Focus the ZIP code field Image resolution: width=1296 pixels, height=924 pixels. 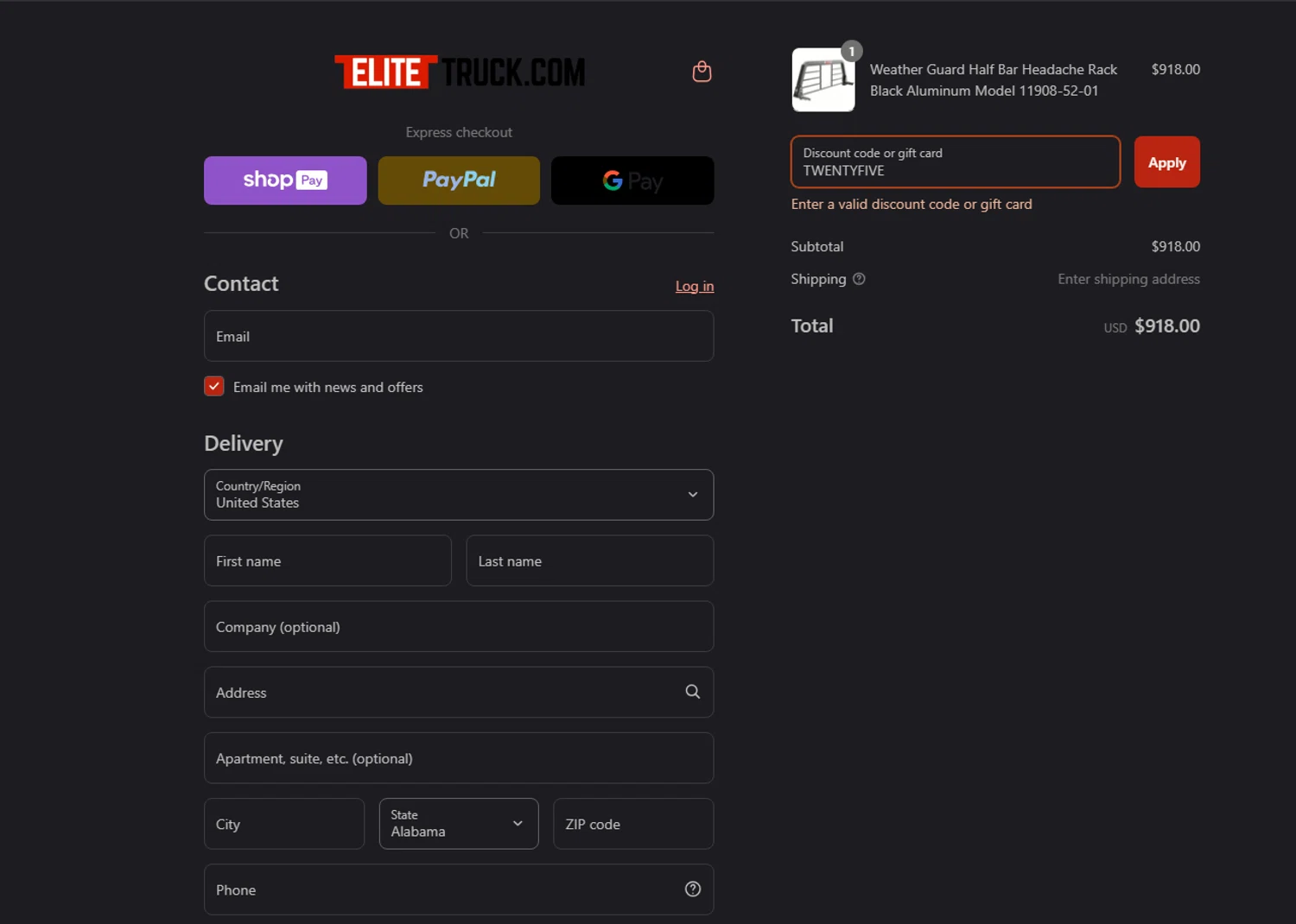pyautogui.click(x=633, y=824)
